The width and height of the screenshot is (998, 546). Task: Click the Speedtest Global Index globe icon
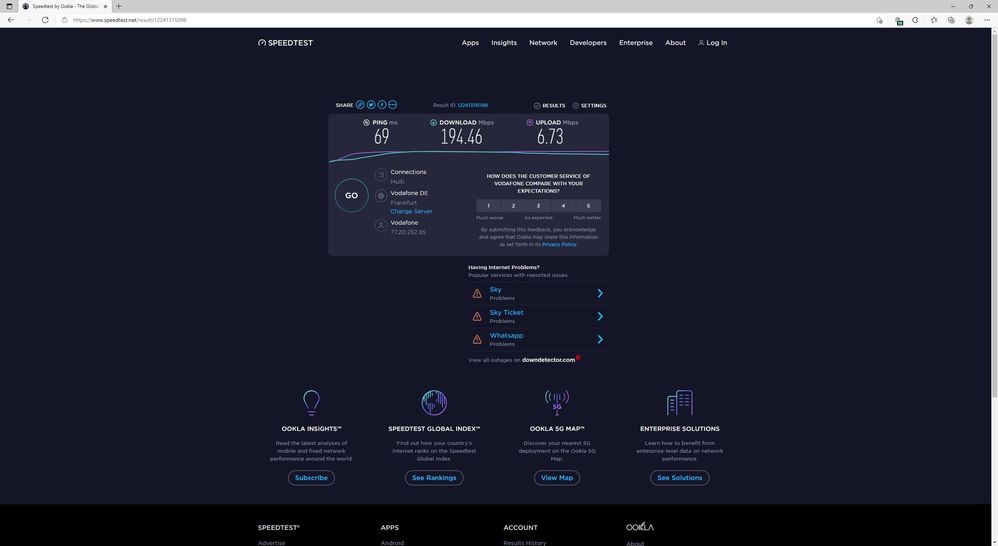tap(434, 402)
